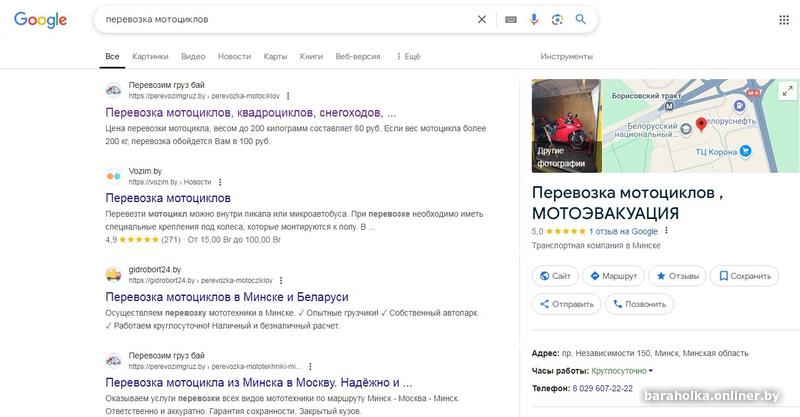Switch to the Веб-версия tab
This screenshot has width=800, height=417.
coord(358,57)
